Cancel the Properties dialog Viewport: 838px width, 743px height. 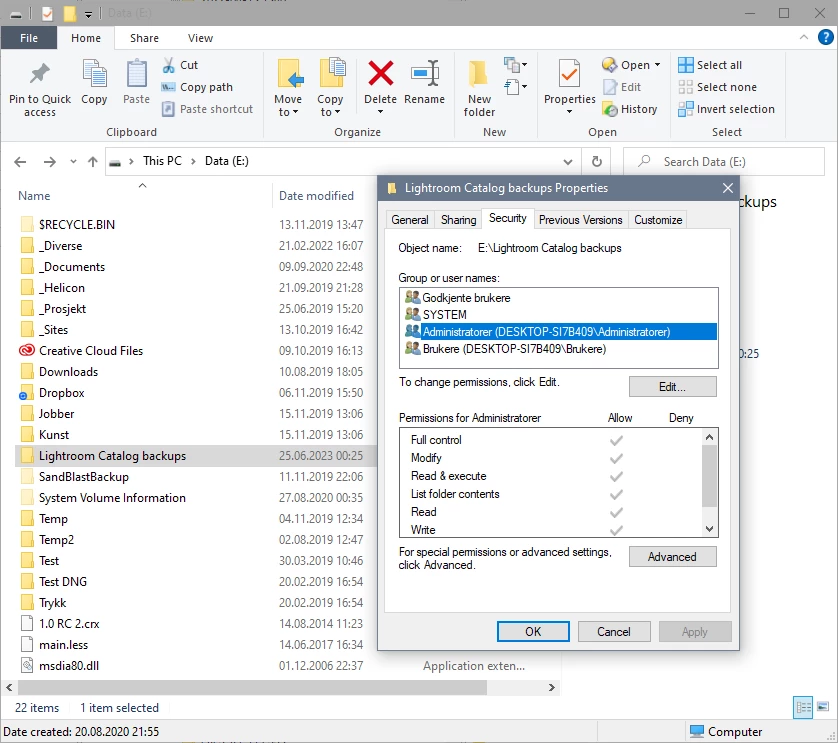pyautogui.click(x=614, y=631)
